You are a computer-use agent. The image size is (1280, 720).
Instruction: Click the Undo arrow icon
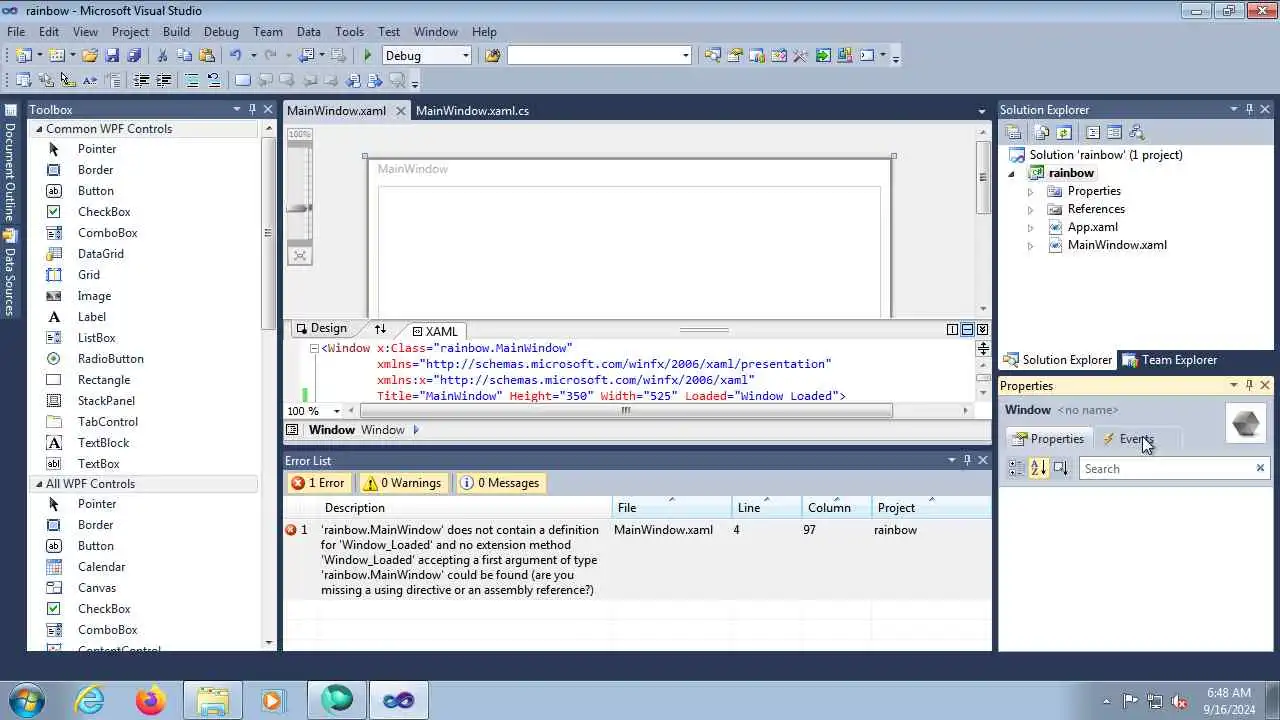click(x=236, y=56)
